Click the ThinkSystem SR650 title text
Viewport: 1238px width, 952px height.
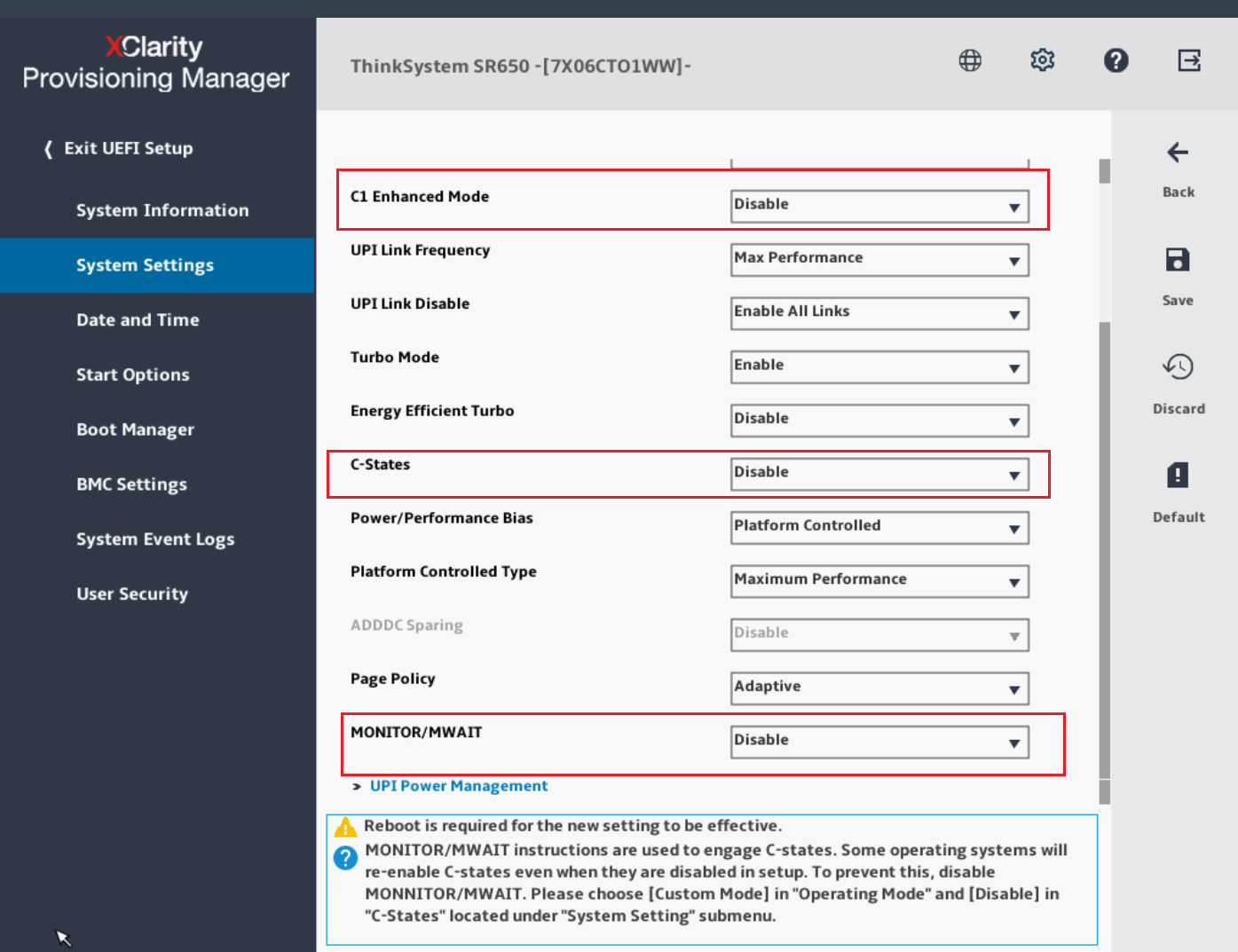521,66
